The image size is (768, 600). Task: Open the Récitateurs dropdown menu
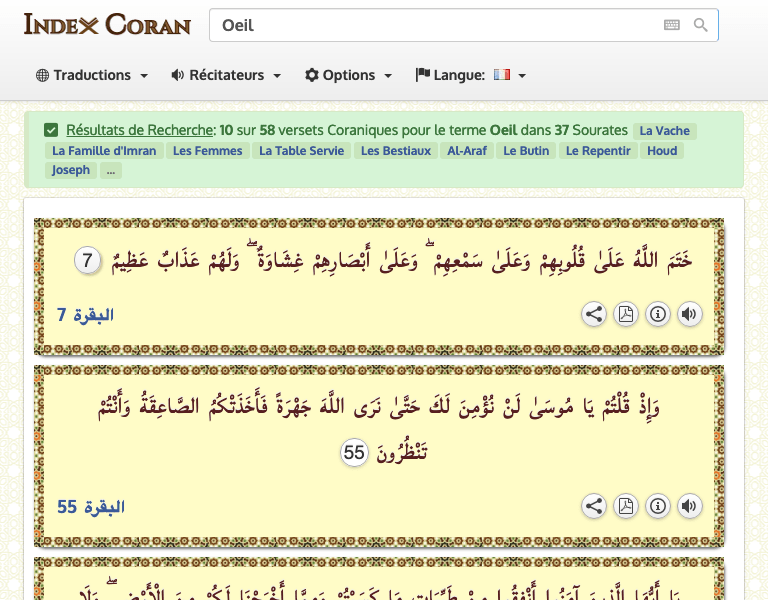click(226, 75)
